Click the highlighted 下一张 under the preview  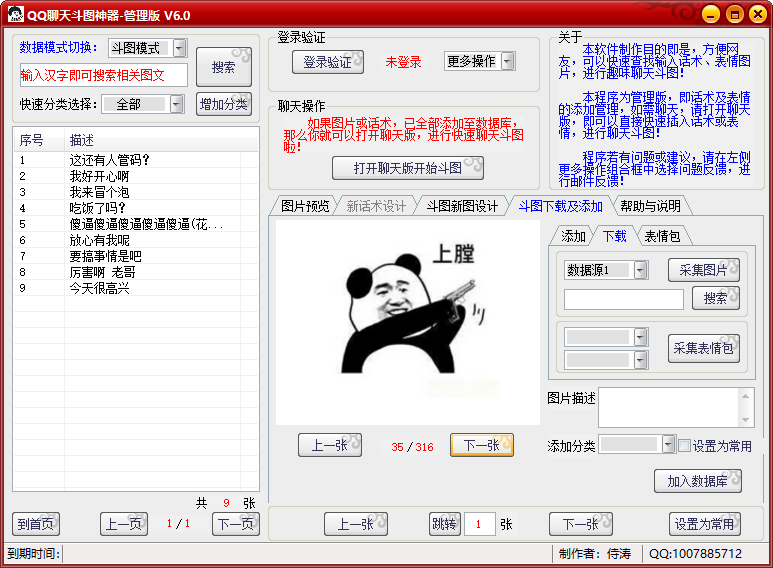482,445
